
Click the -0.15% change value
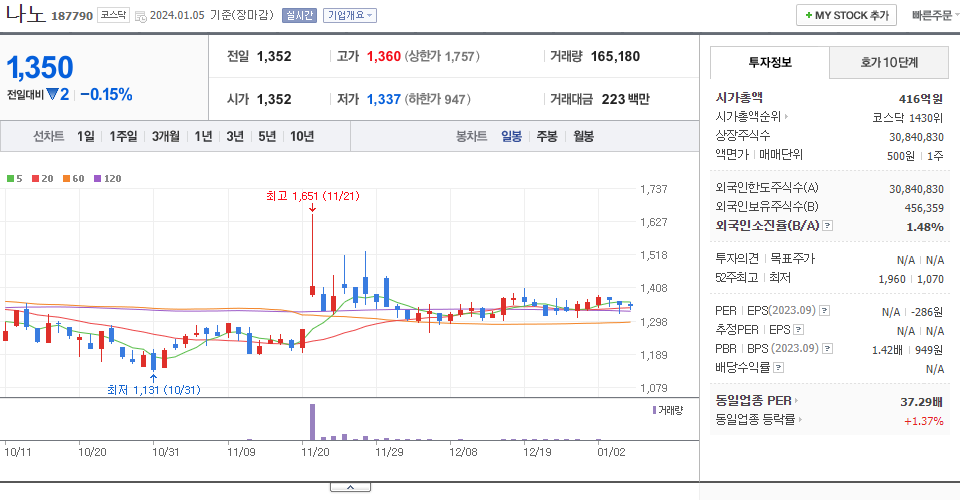pyautogui.click(x=106, y=95)
